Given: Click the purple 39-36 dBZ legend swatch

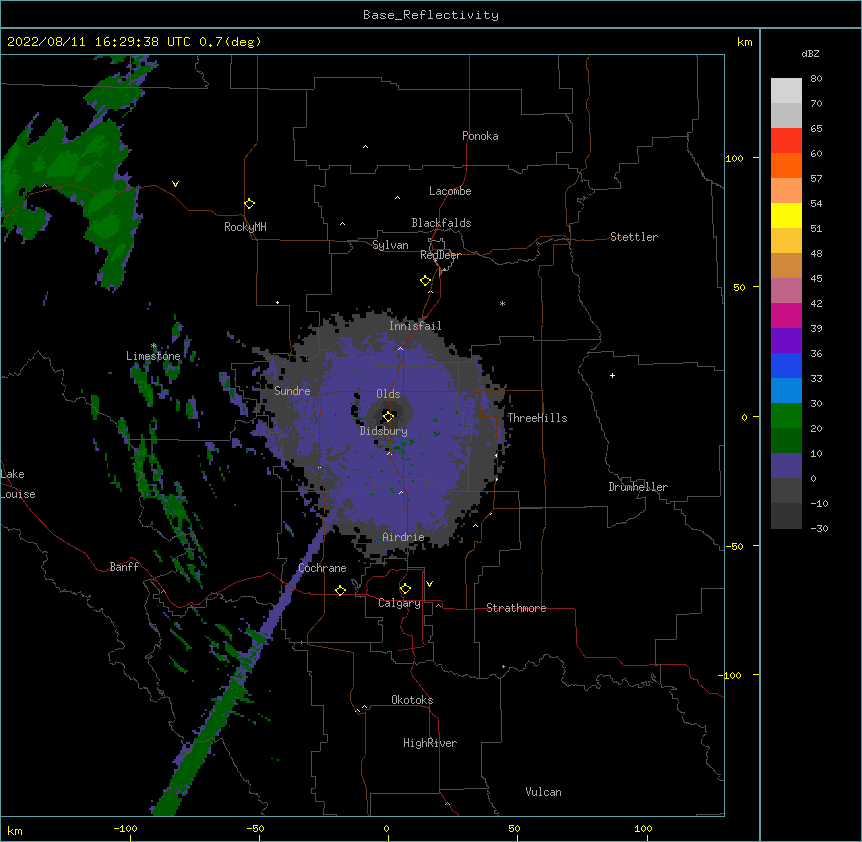Looking at the screenshot, I should (x=786, y=341).
